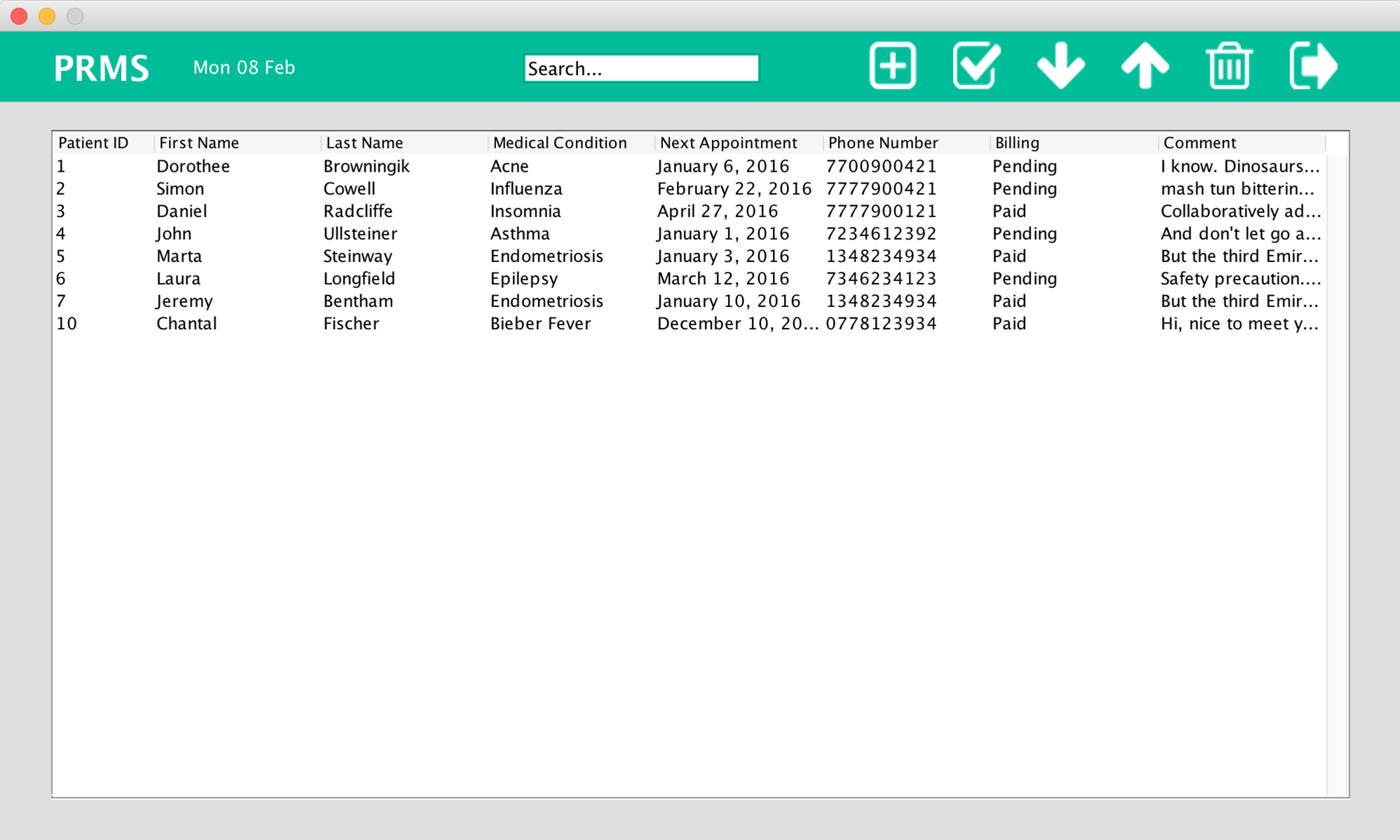Select first name Simon
This screenshot has height=840, width=1400.
pyautogui.click(x=179, y=188)
